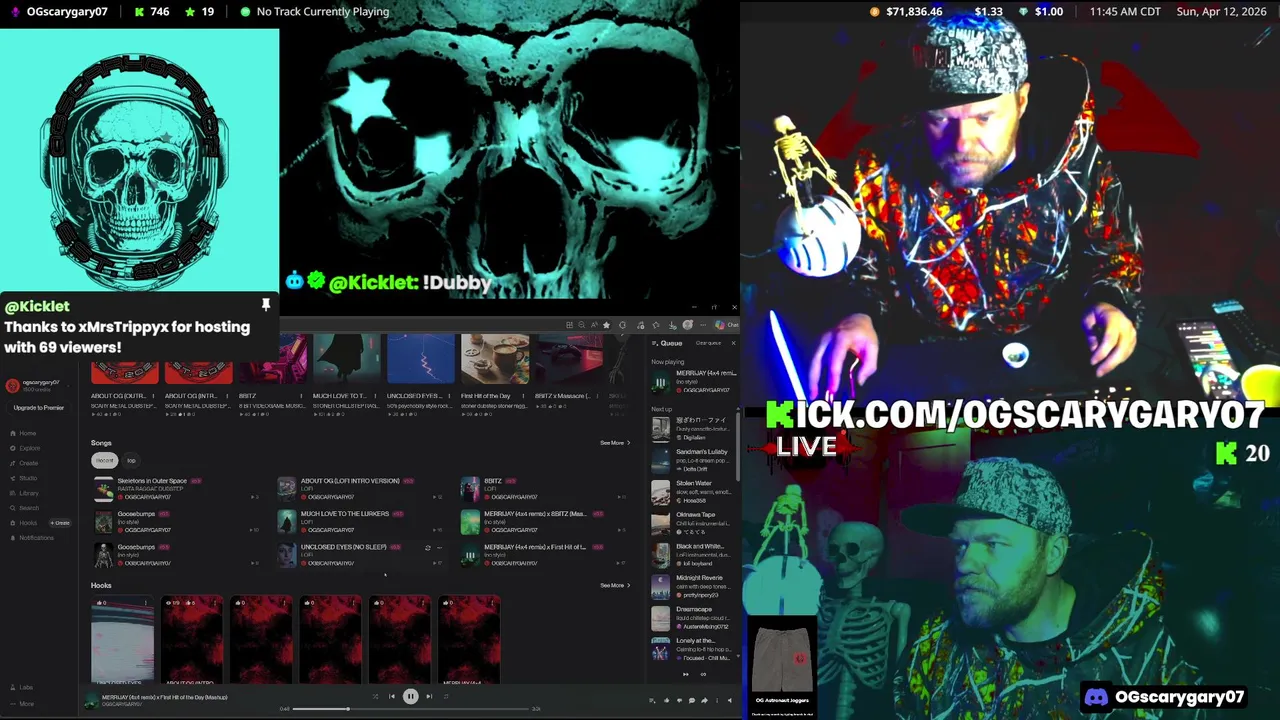Open ABOUT OG (LOFI INTRO VERSION) song
1280x720 pixels.
350,481
